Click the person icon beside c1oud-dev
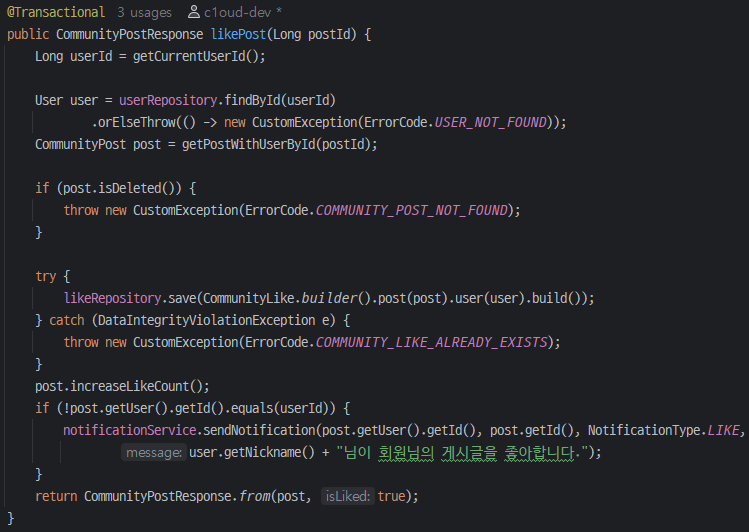This screenshot has height=532, width=749. (x=193, y=12)
